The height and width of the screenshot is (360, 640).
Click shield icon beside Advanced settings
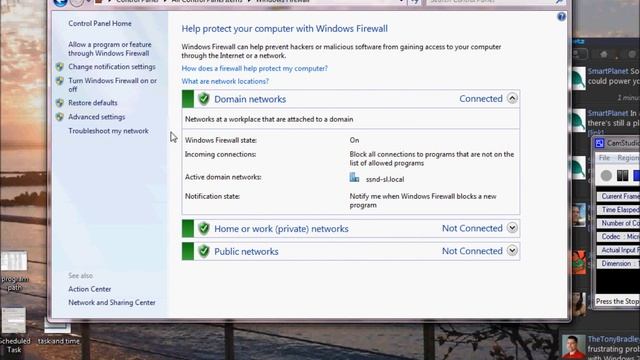[x=60, y=117]
